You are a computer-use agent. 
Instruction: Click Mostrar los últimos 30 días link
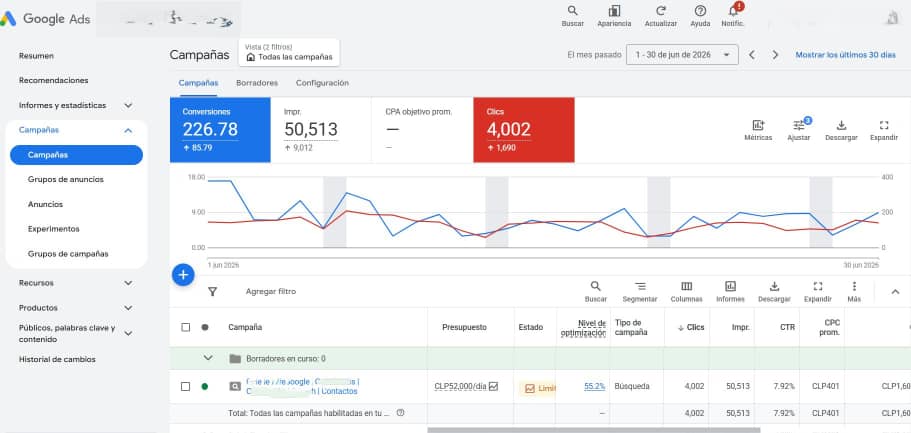[845, 55]
